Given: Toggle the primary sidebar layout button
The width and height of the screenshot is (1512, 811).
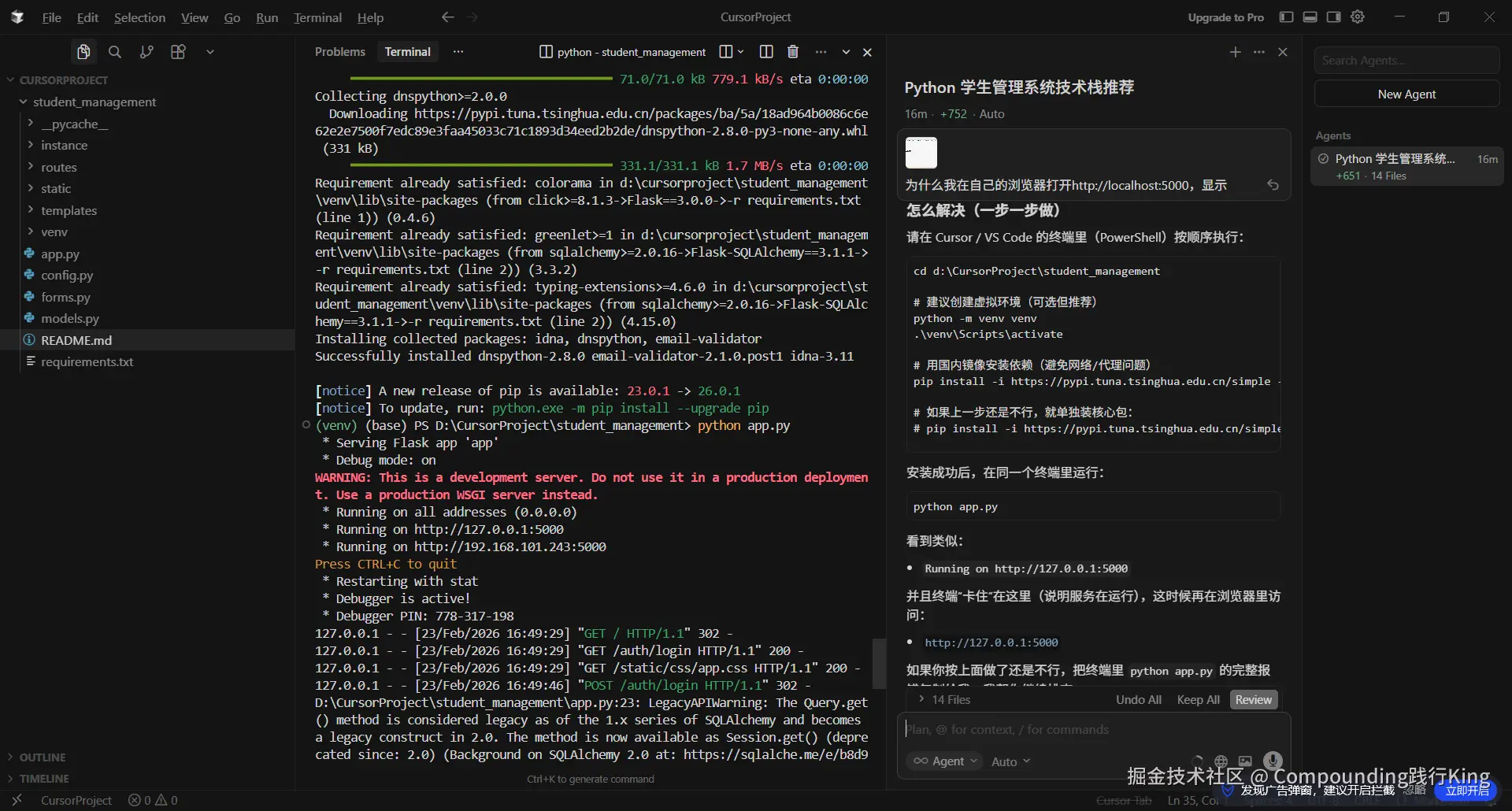Looking at the screenshot, I should pyautogui.click(x=1286, y=17).
